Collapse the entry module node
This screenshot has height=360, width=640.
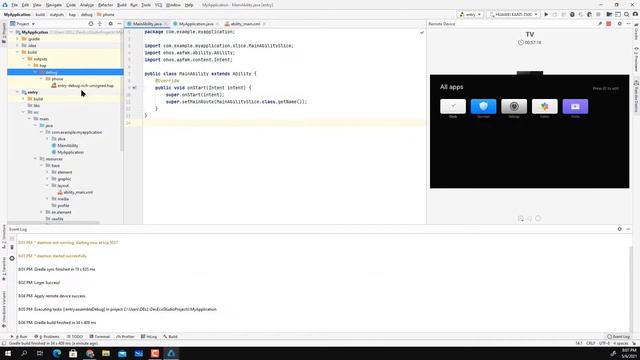tap(18, 92)
